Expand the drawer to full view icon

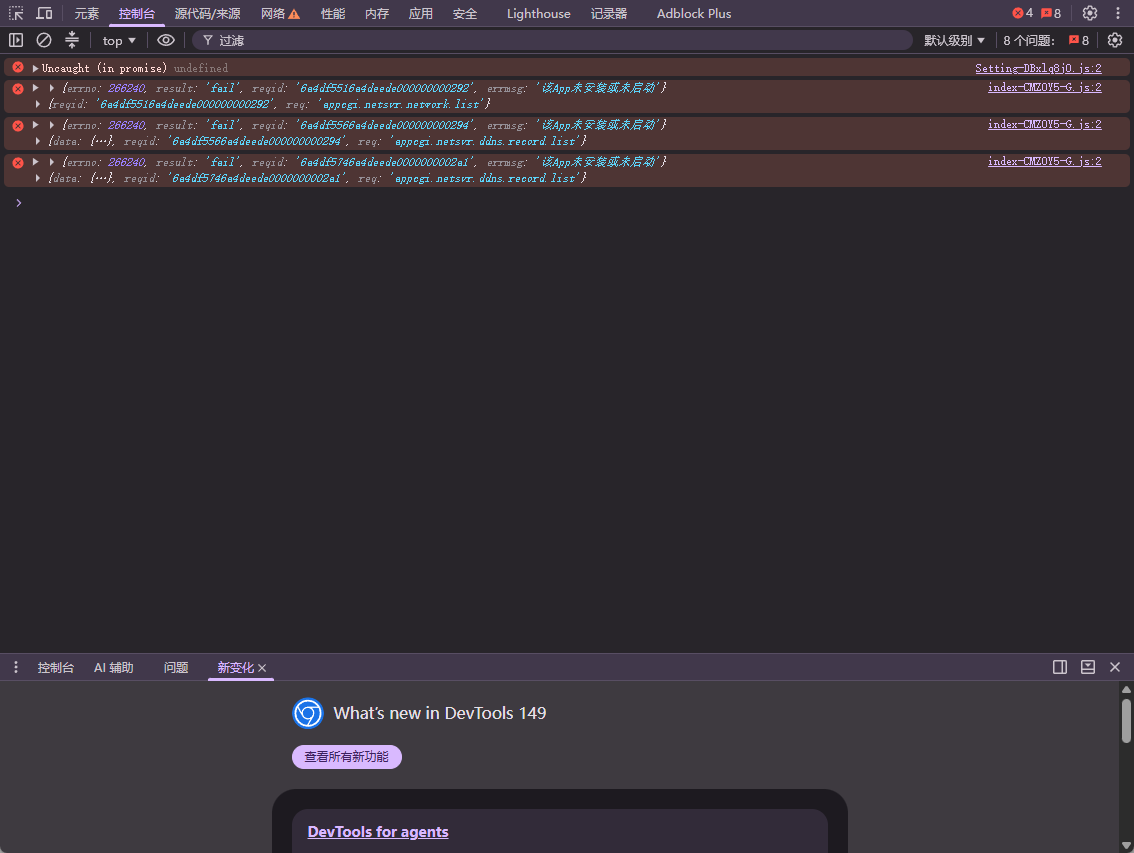coord(1087,667)
